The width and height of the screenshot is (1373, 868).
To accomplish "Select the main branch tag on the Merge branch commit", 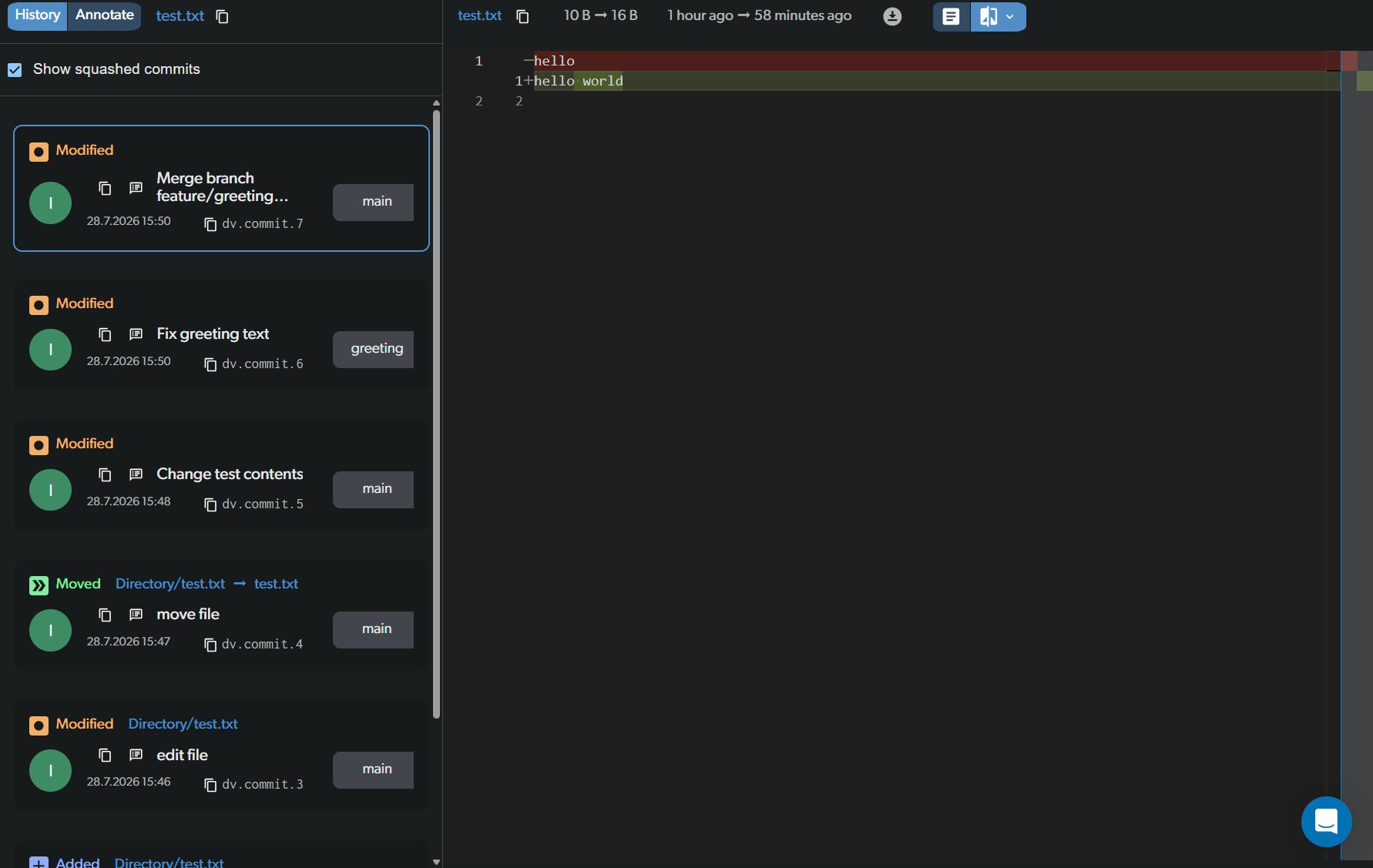I will 373,202.
